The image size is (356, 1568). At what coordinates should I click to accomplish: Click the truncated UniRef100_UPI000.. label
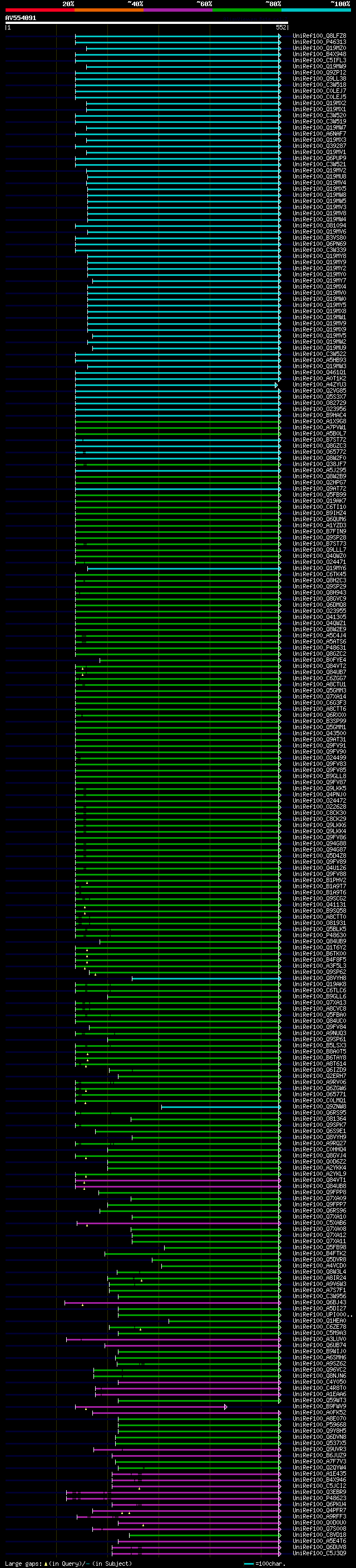point(322,1315)
